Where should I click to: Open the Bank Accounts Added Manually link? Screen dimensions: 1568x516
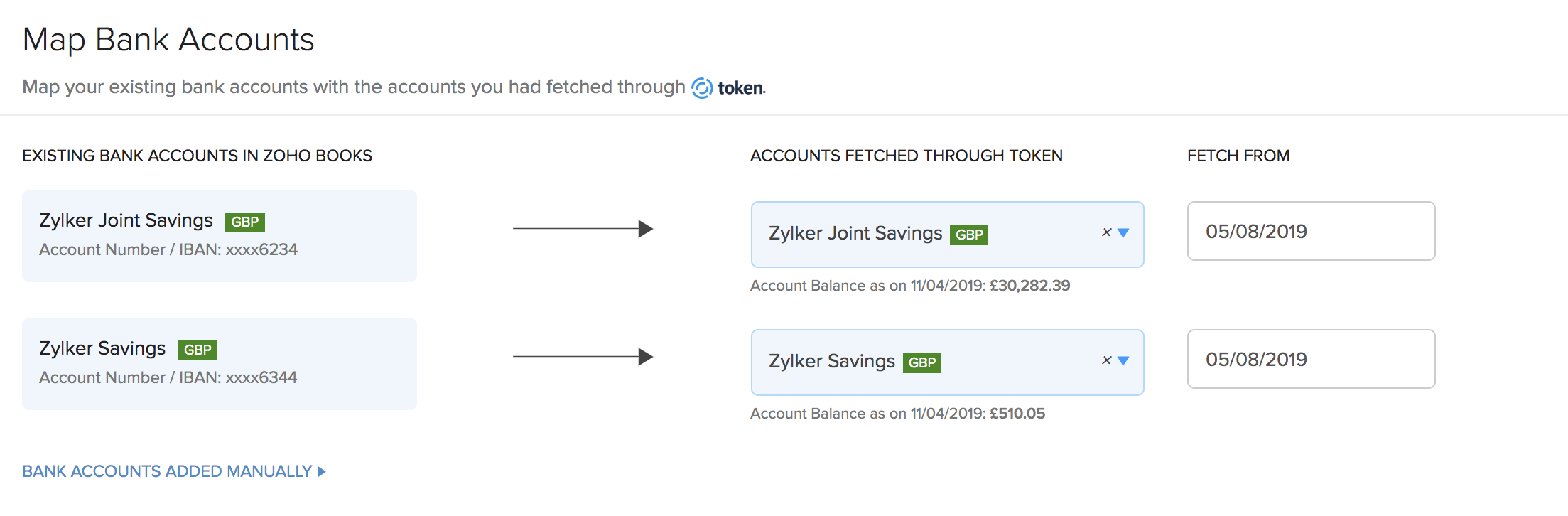click(167, 471)
